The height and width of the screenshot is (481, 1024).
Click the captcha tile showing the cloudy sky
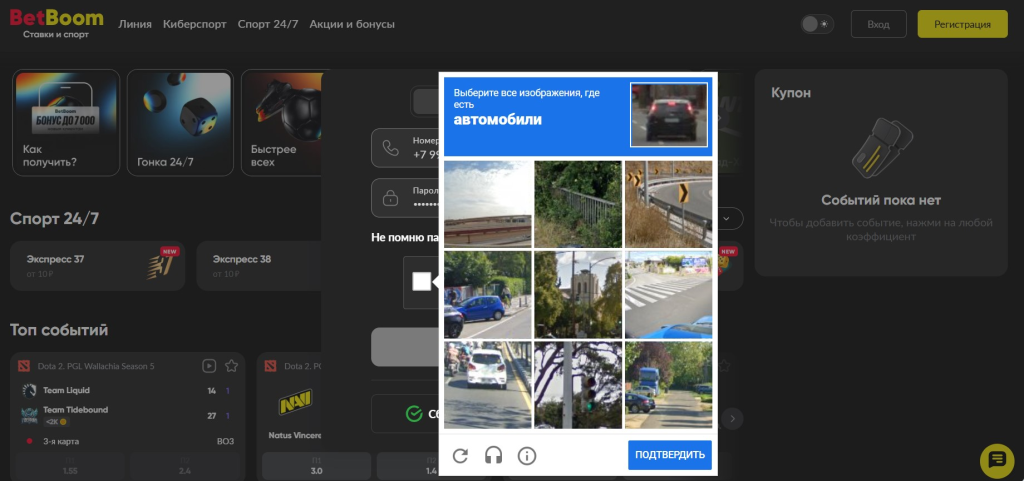coord(488,204)
